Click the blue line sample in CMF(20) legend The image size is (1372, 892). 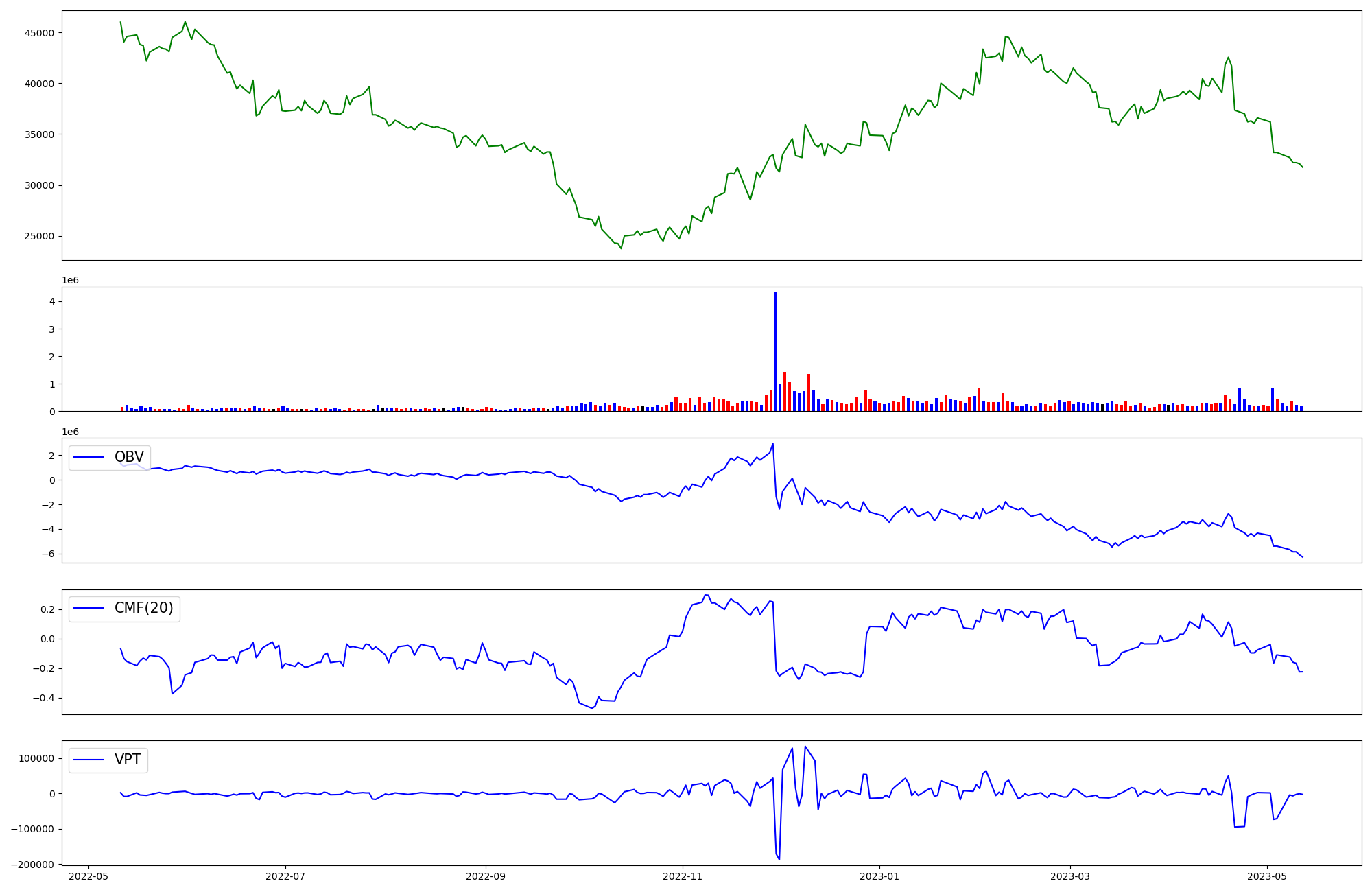[x=88, y=608]
